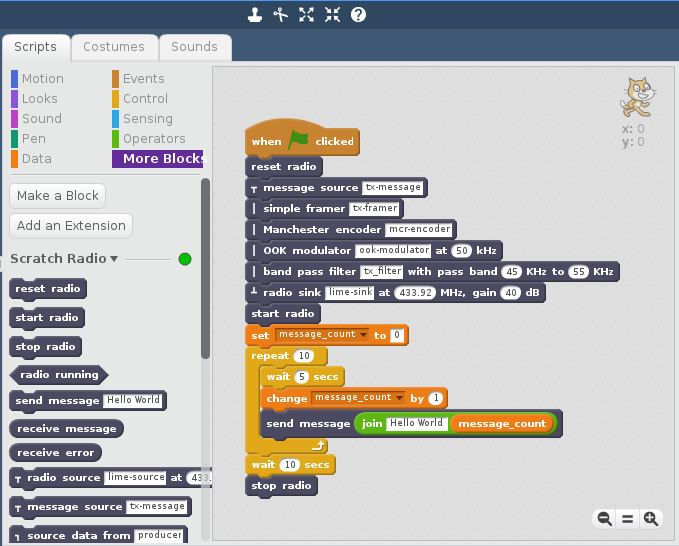Click the 55 KHz pass band field
Screen dimensions: 679x546
(579, 272)
